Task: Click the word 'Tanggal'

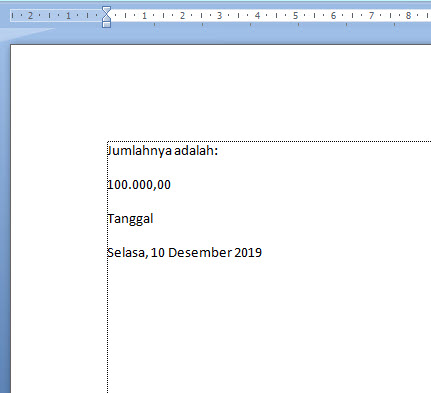Action: (130, 219)
